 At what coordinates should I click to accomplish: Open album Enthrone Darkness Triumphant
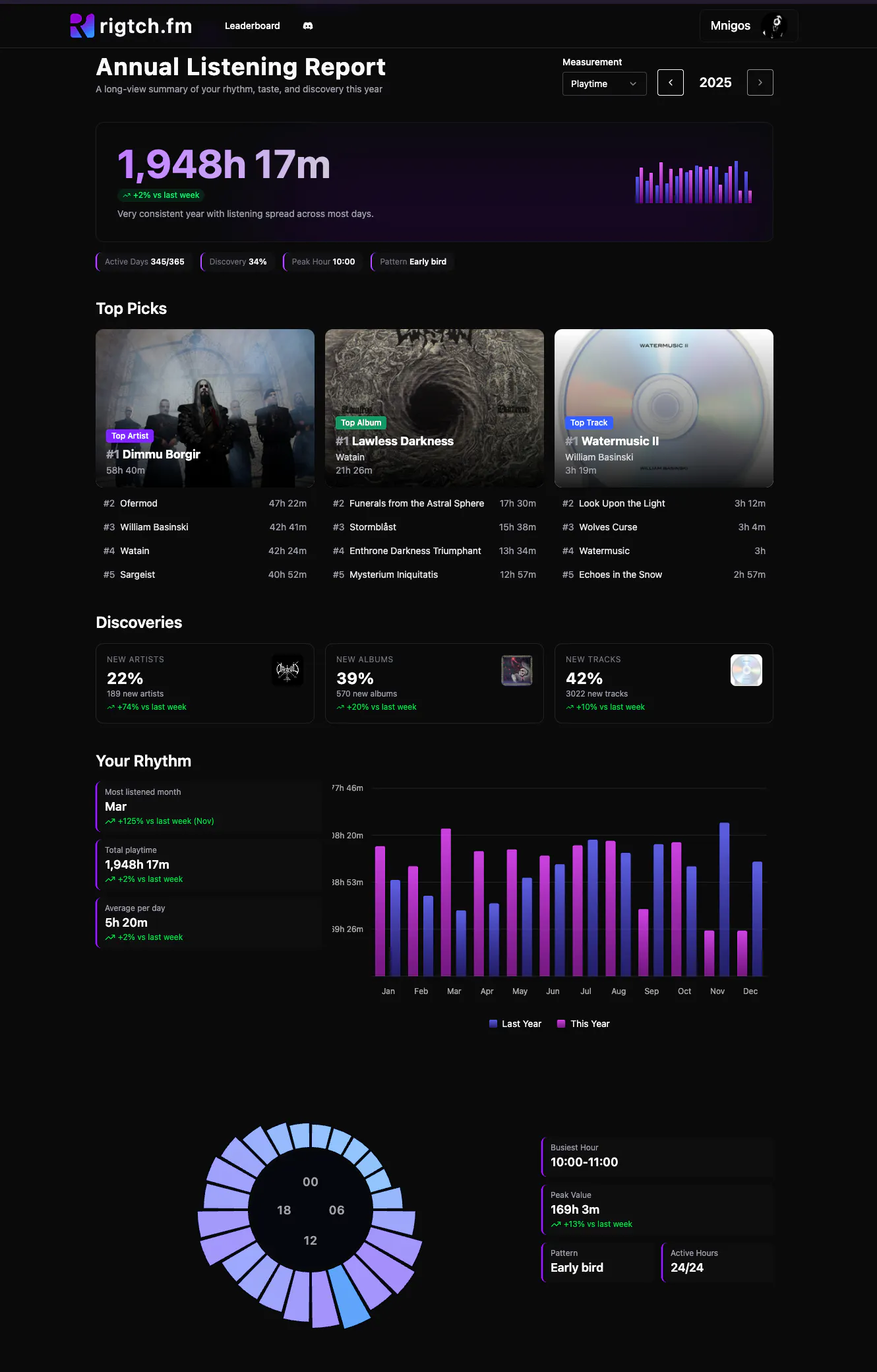pos(435,551)
